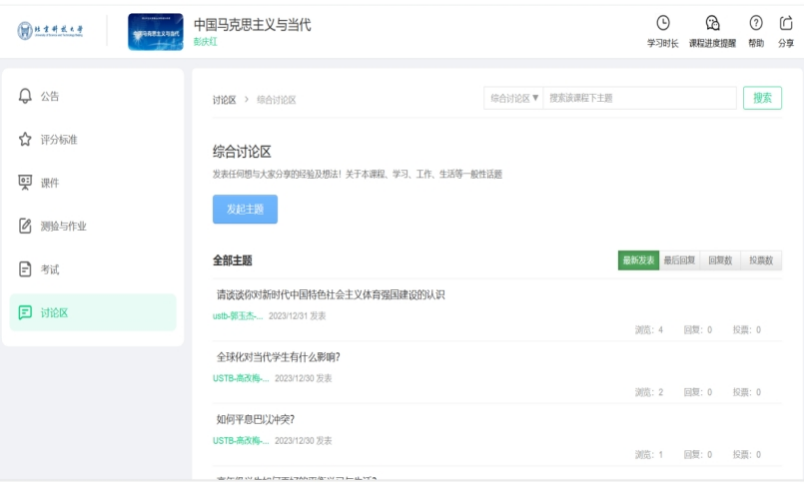Expand the 综合讨论区 search scope dropdown
Screen dimensions: 805x483
pos(514,98)
